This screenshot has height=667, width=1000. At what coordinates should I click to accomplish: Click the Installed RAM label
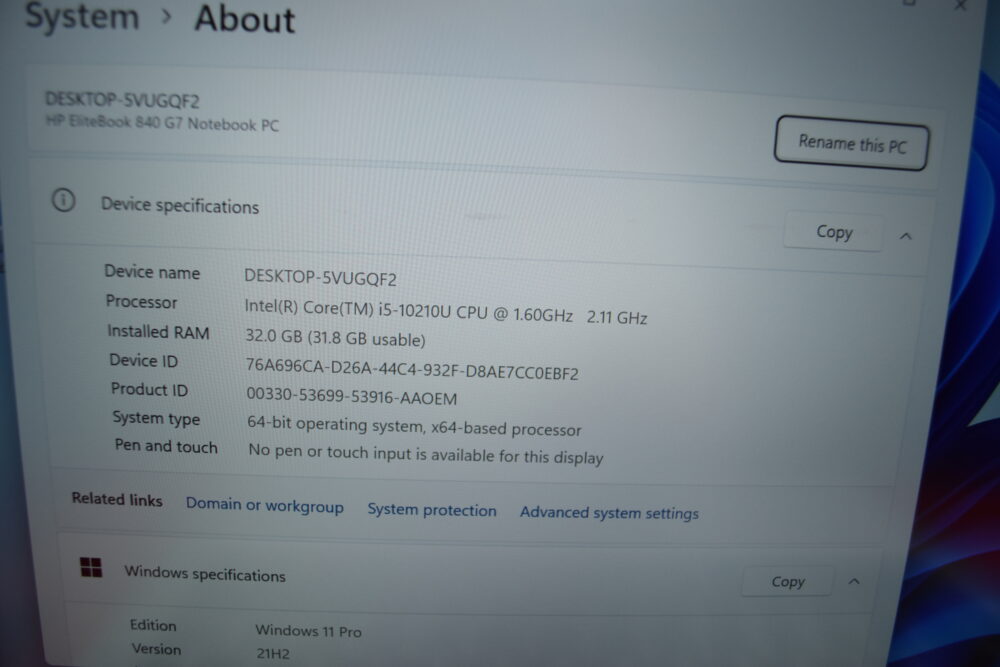(158, 332)
